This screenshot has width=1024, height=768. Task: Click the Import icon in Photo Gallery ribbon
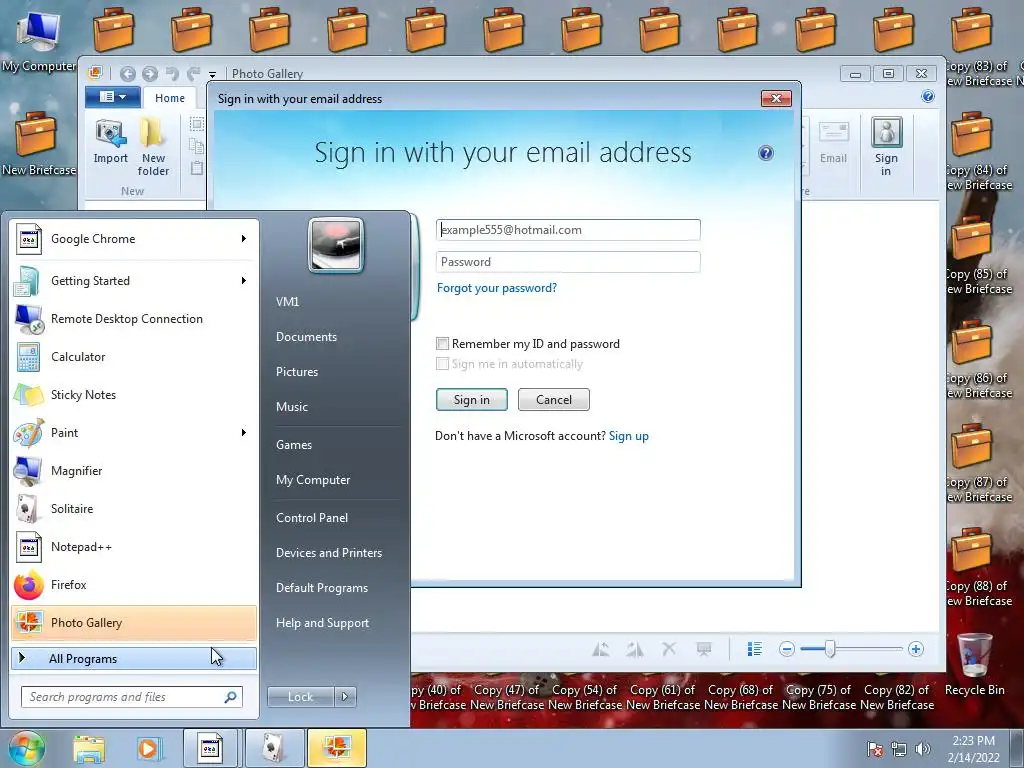point(110,142)
